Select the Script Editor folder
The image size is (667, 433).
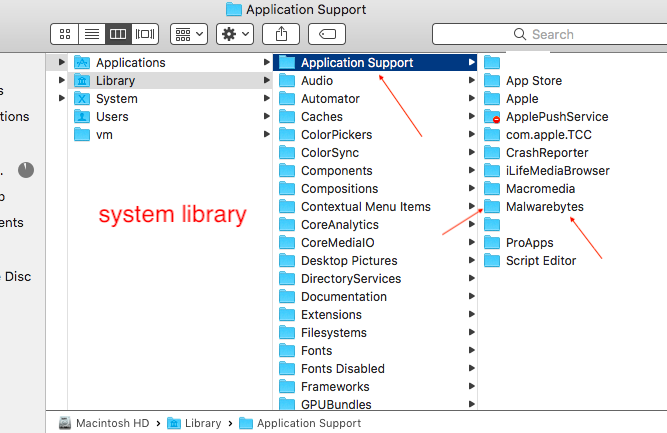pyautogui.click(x=572, y=261)
